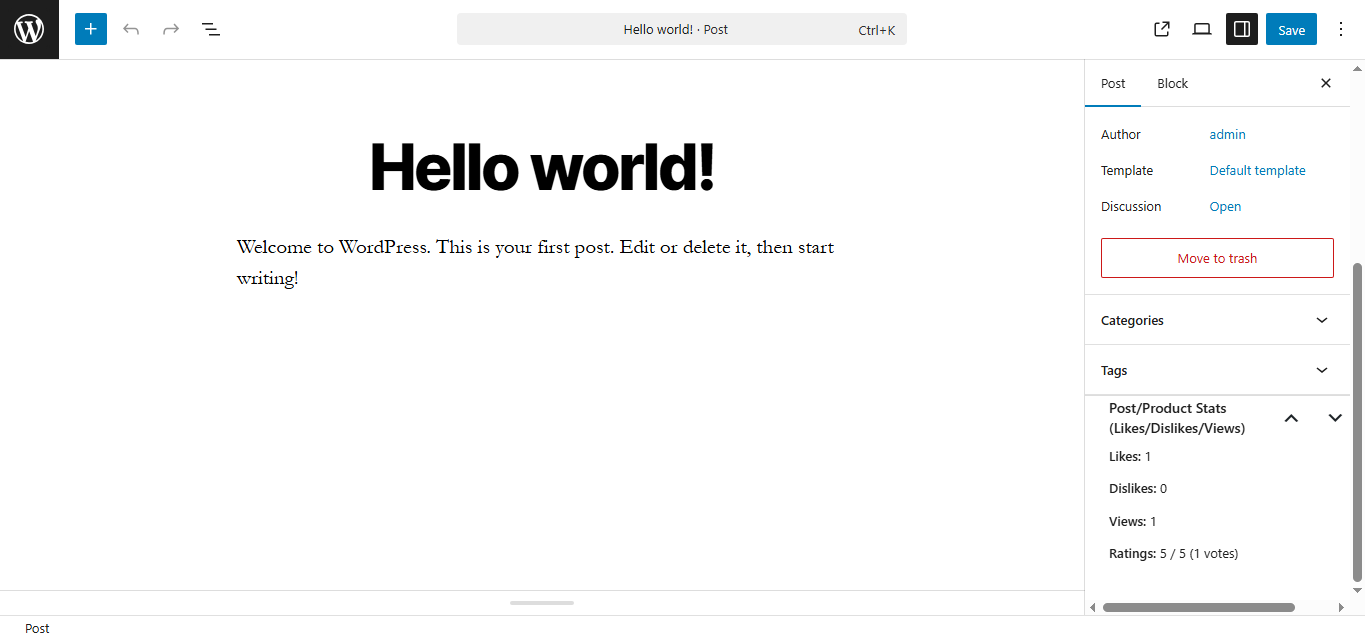
Task: Click the Discussion label
Action: 1131,206
